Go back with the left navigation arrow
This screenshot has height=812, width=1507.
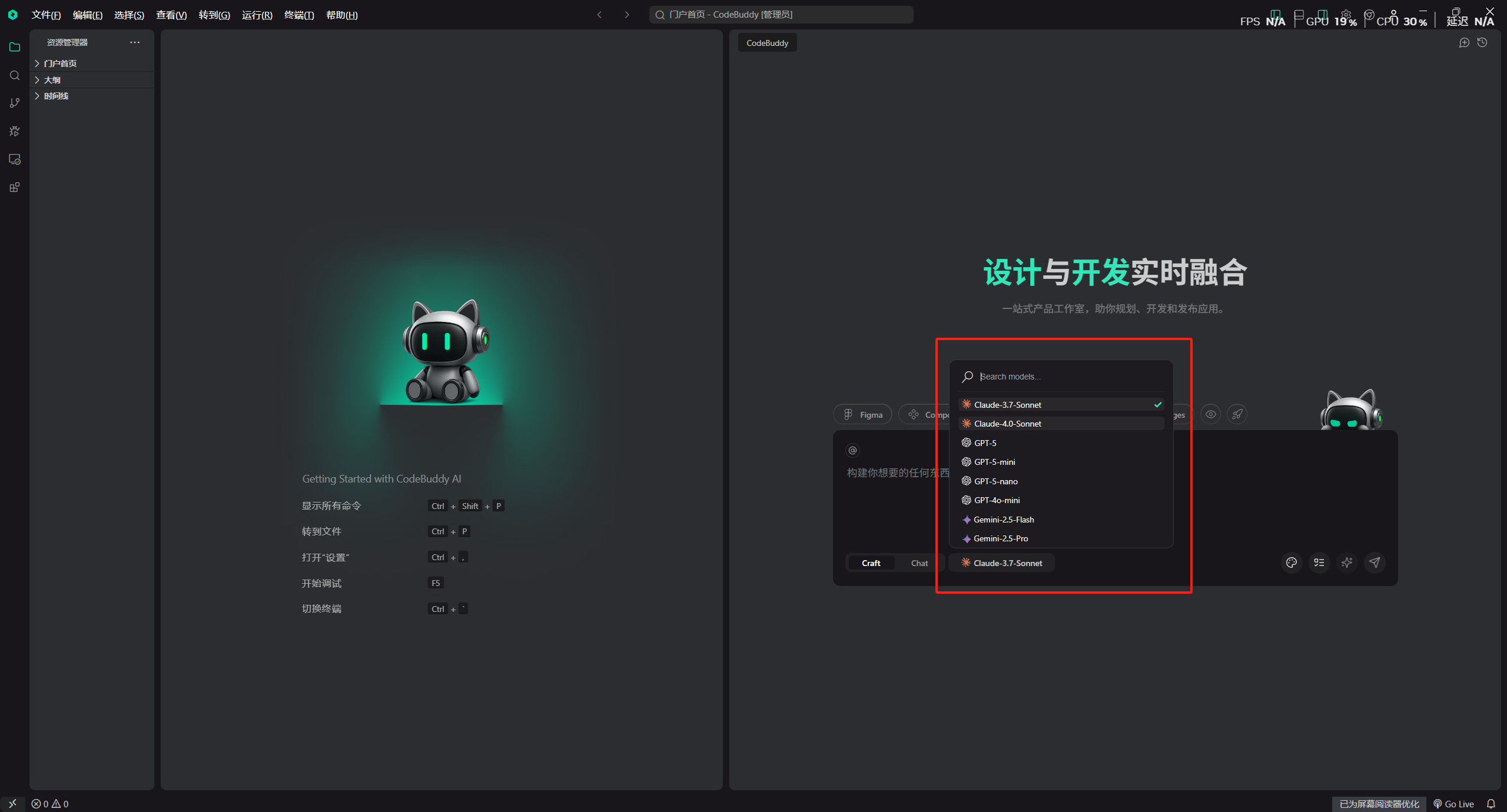599,15
